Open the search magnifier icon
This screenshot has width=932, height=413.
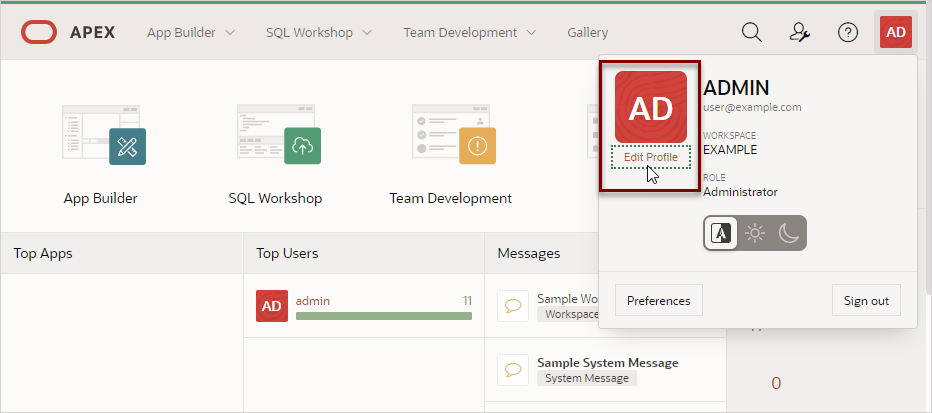[752, 33]
